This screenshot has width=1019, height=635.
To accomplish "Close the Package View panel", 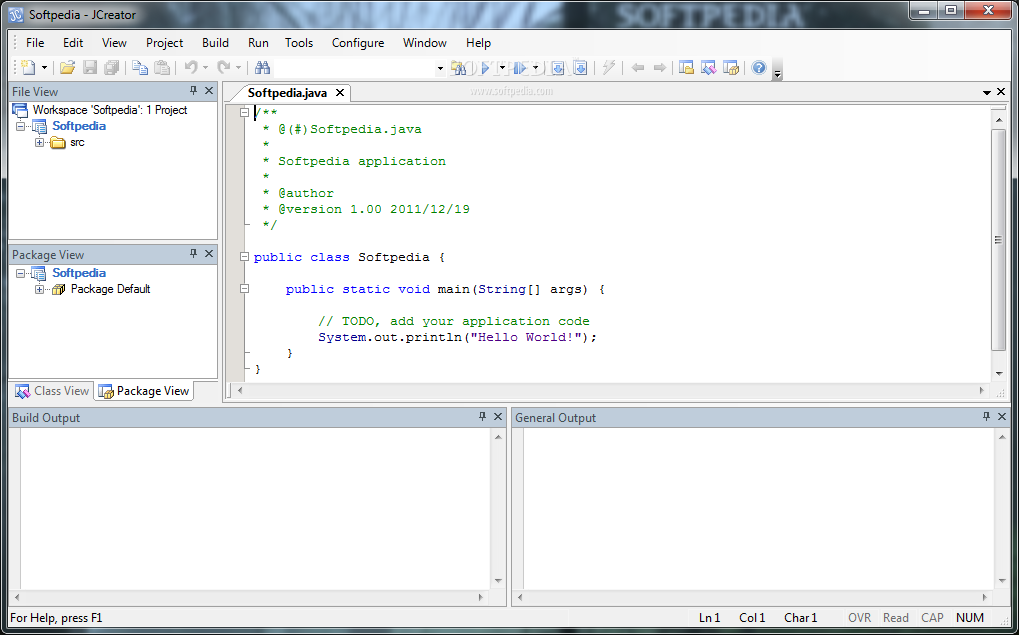I will click(x=209, y=253).
